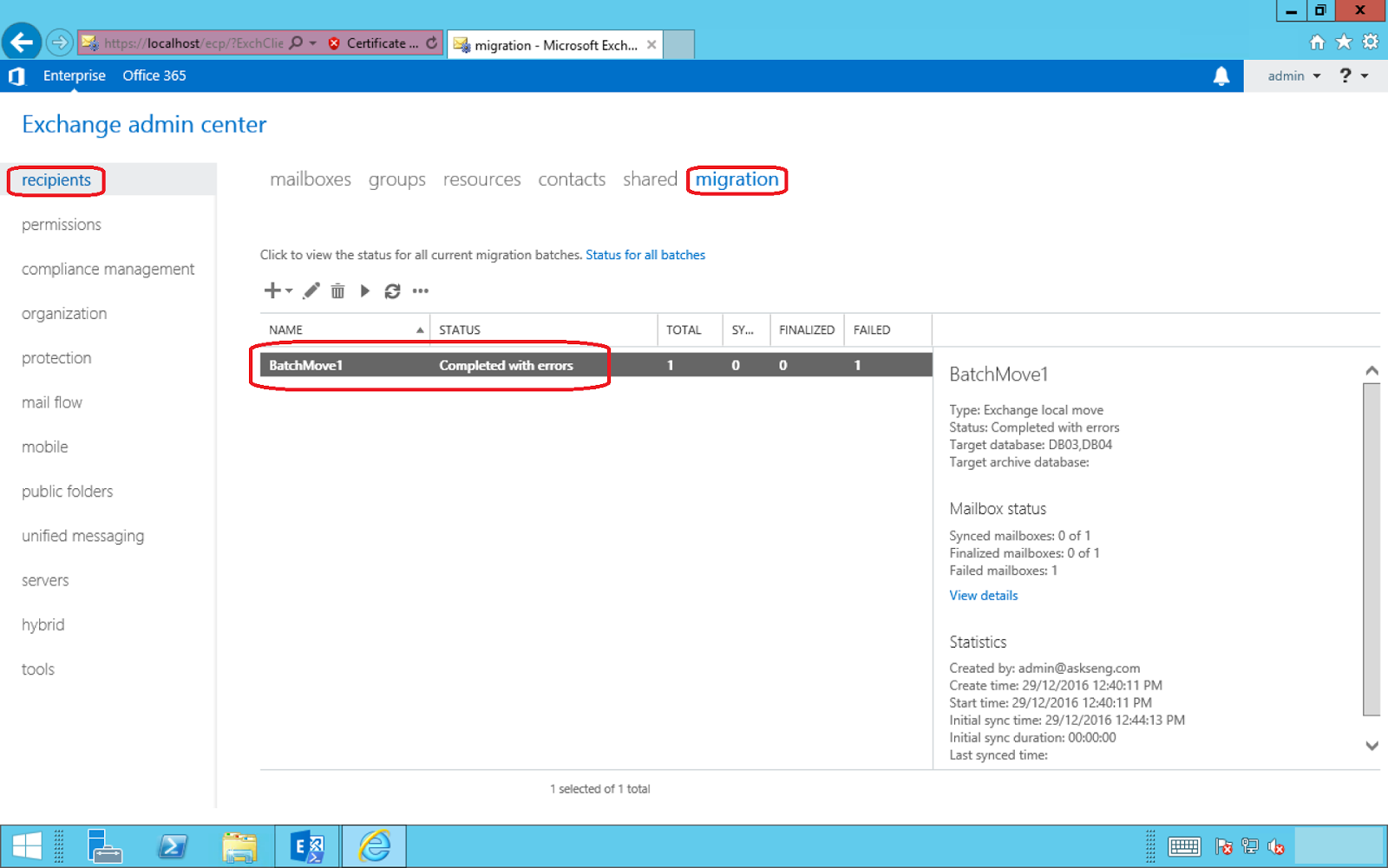Click the Office waffle icon in top bar
1388x868 pixels.
coord(16,75)
